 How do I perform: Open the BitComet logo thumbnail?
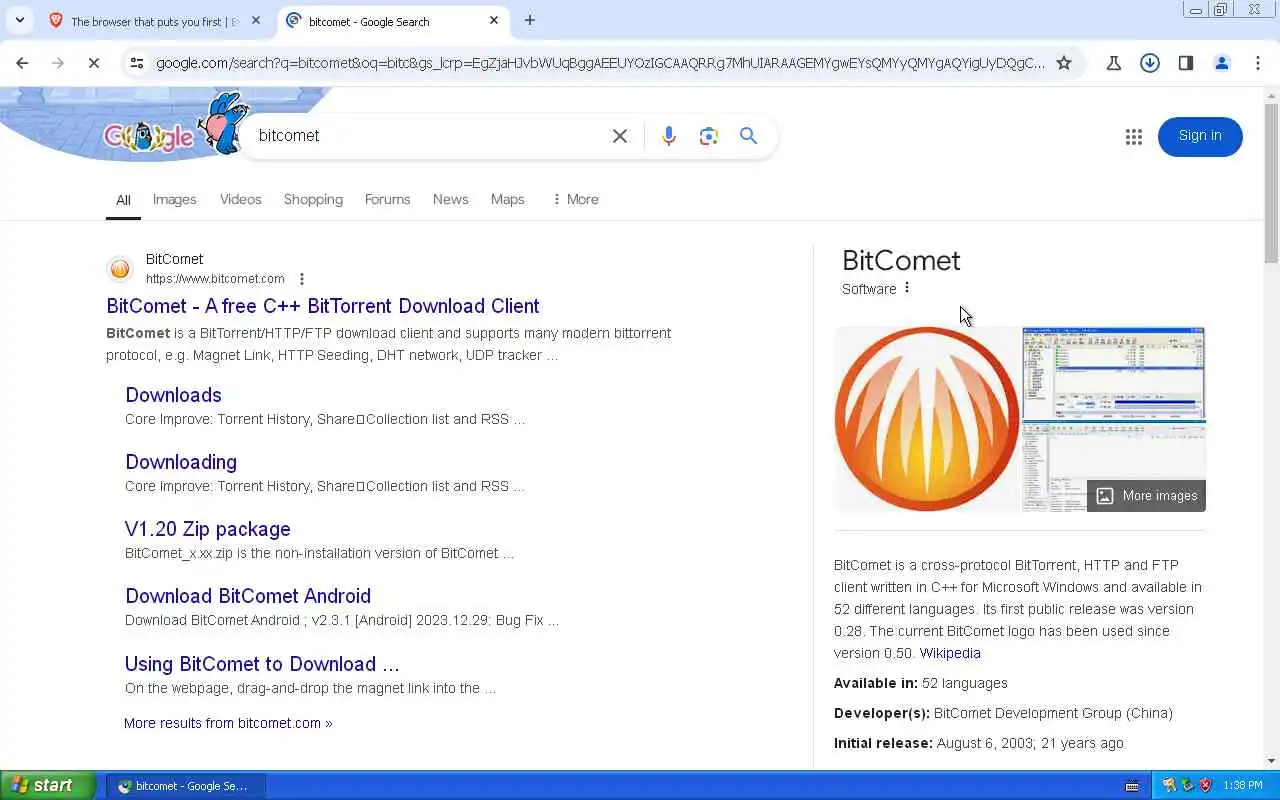(x=926, y=419)
